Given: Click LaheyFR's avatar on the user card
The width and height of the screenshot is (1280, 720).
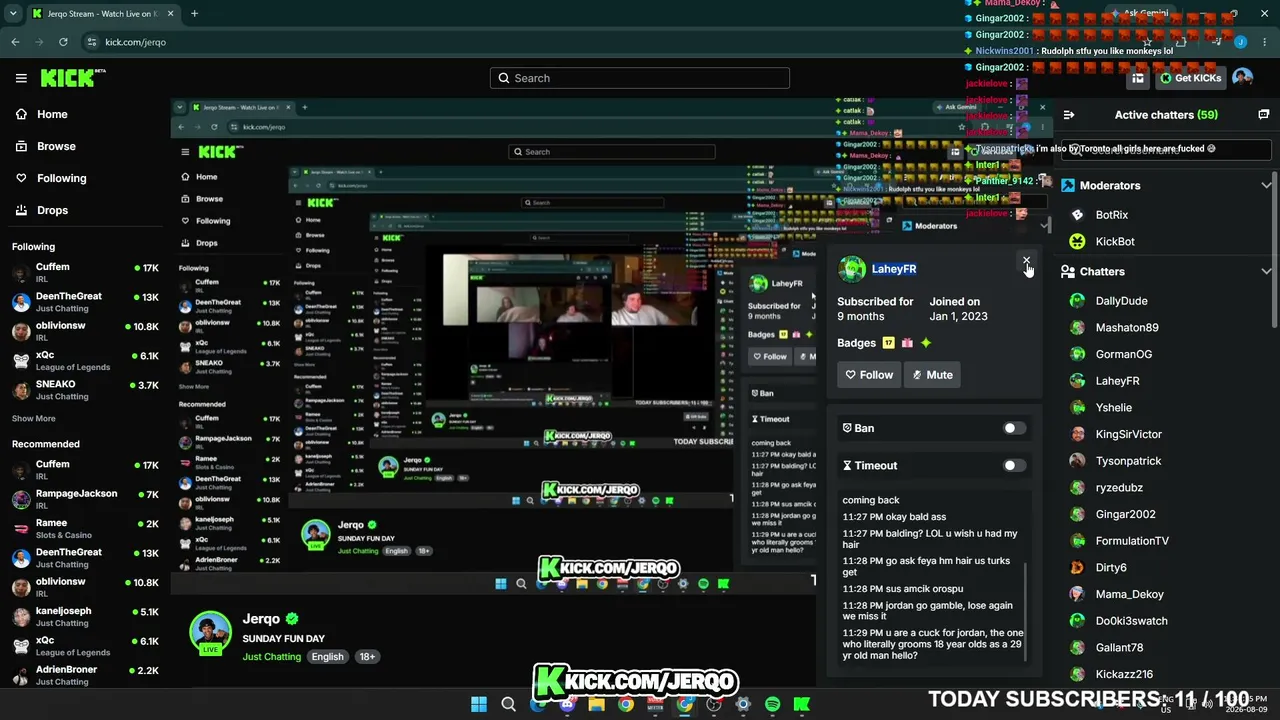Looking at the screenshot, I should [x=852, y=269].
